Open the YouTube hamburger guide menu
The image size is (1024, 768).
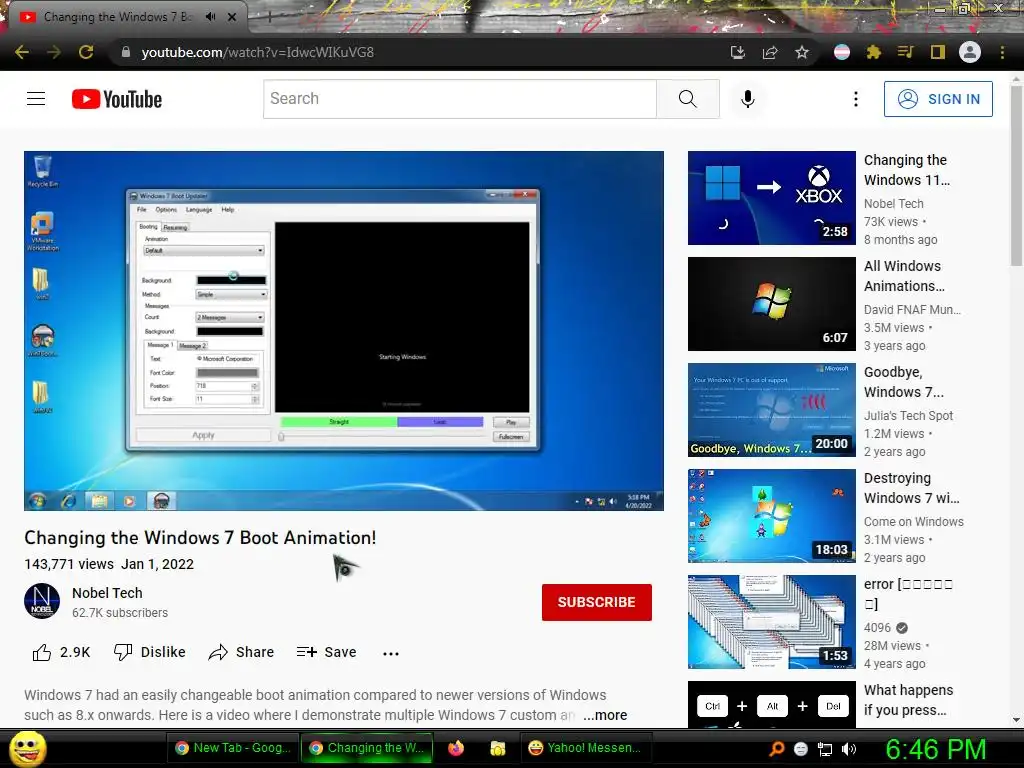[x=36, y=99]
